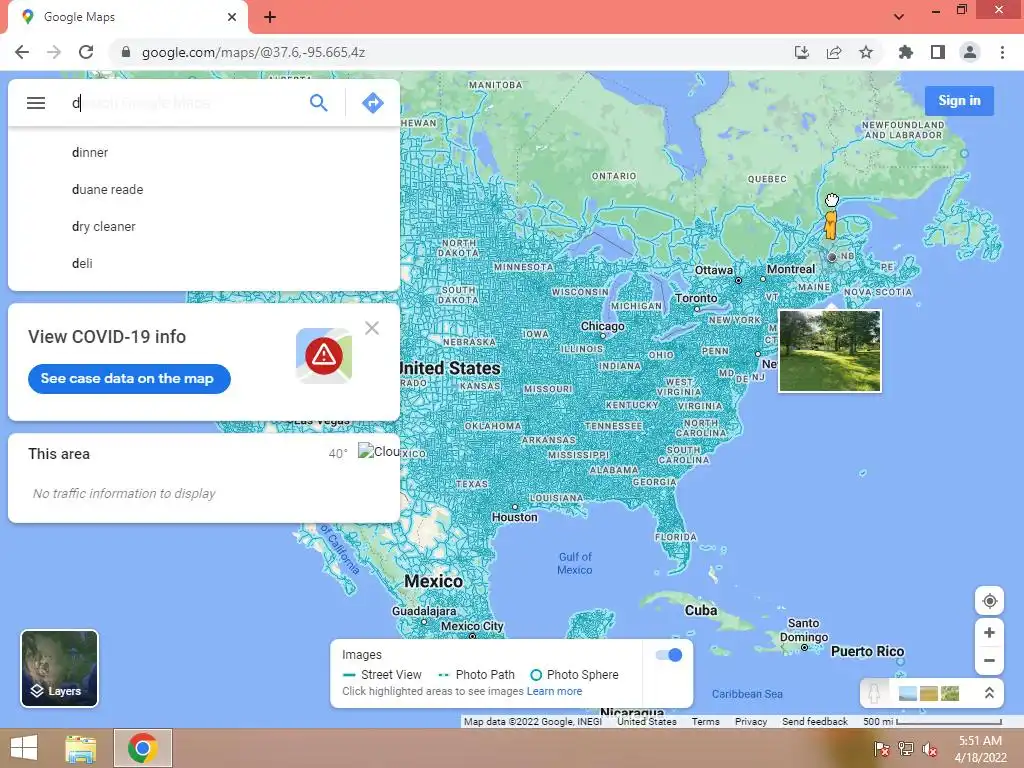Screen dimensions: 1024x768
Task: Open the Privacy link in footer
Action: [x=750, y=722]
